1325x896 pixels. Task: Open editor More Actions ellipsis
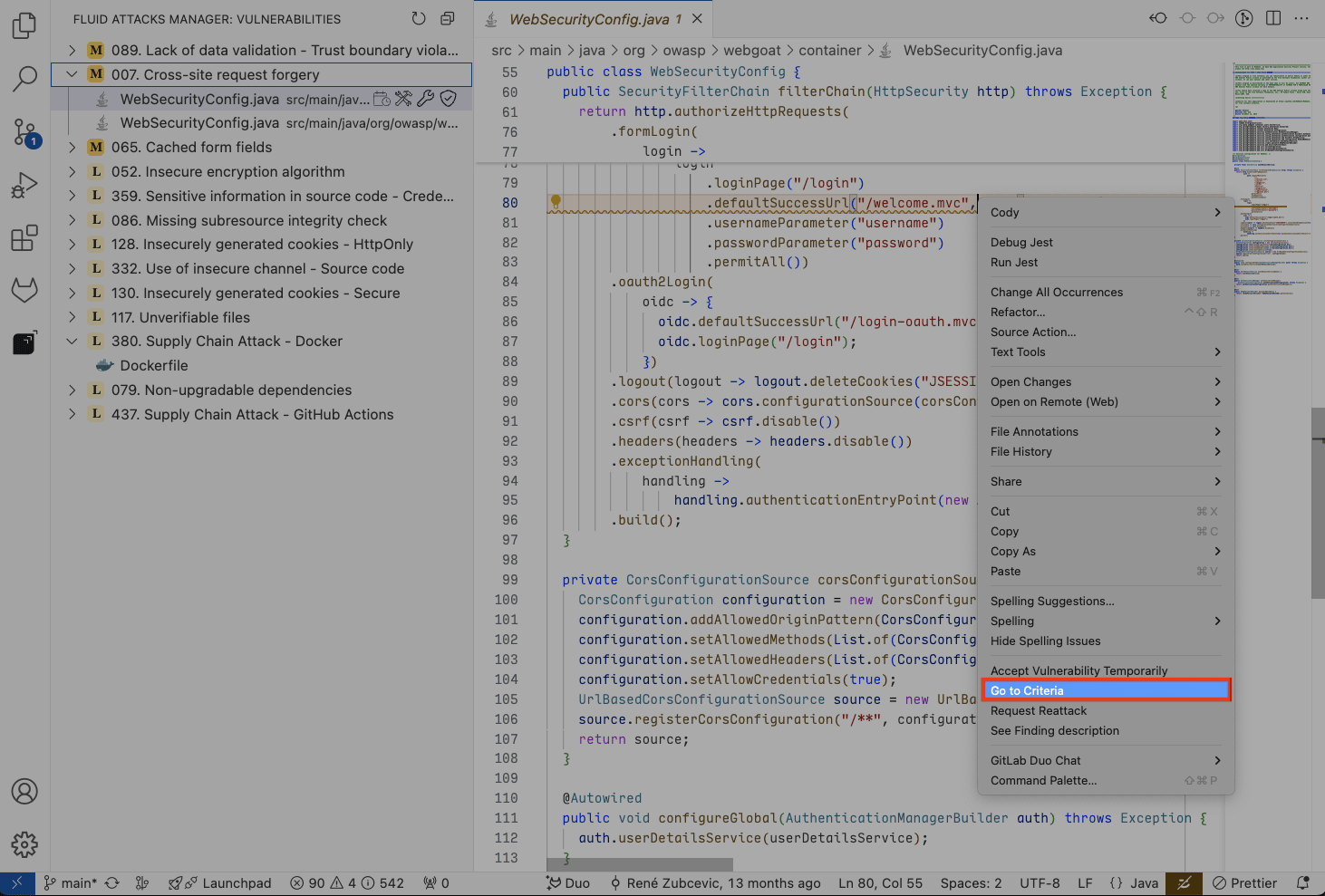pyautogui.click(x=1301, y=18)
